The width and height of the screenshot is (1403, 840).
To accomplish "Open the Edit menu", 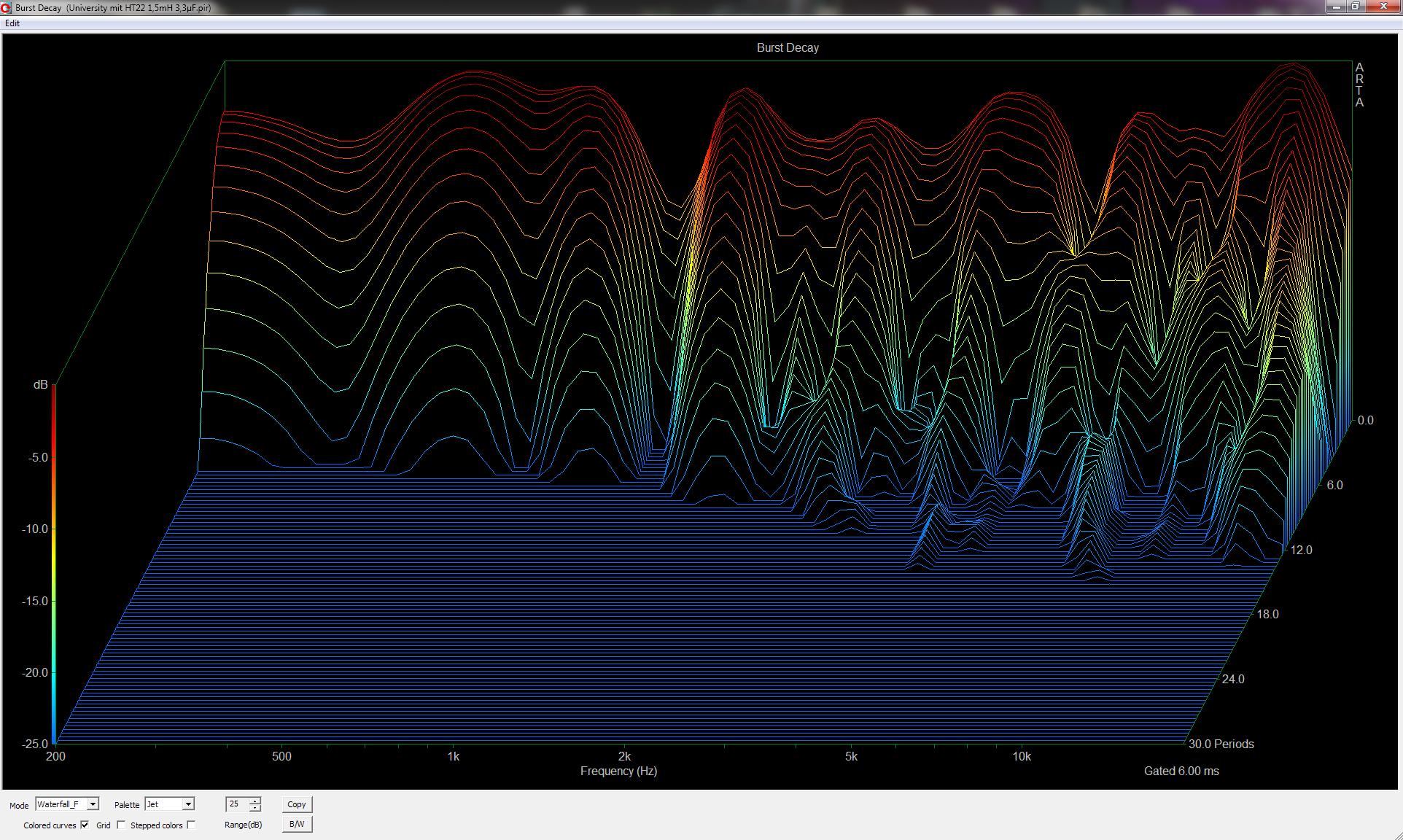I will [12, 23].
